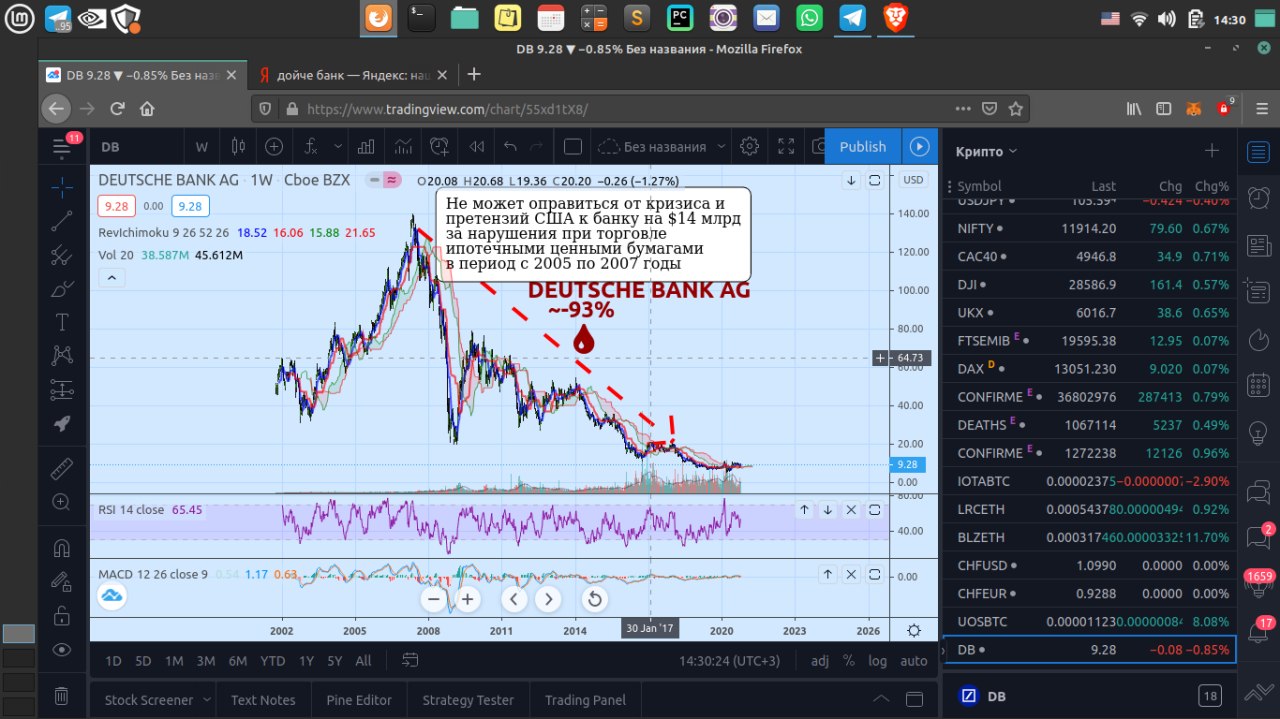The height and width of the screenshot is (719, 1280).
Task: Undo the last chart action
Action: tap(510, 147)
